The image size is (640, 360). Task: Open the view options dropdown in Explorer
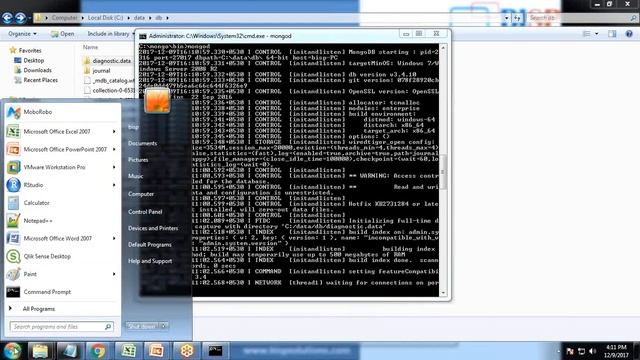pos(597,34)
